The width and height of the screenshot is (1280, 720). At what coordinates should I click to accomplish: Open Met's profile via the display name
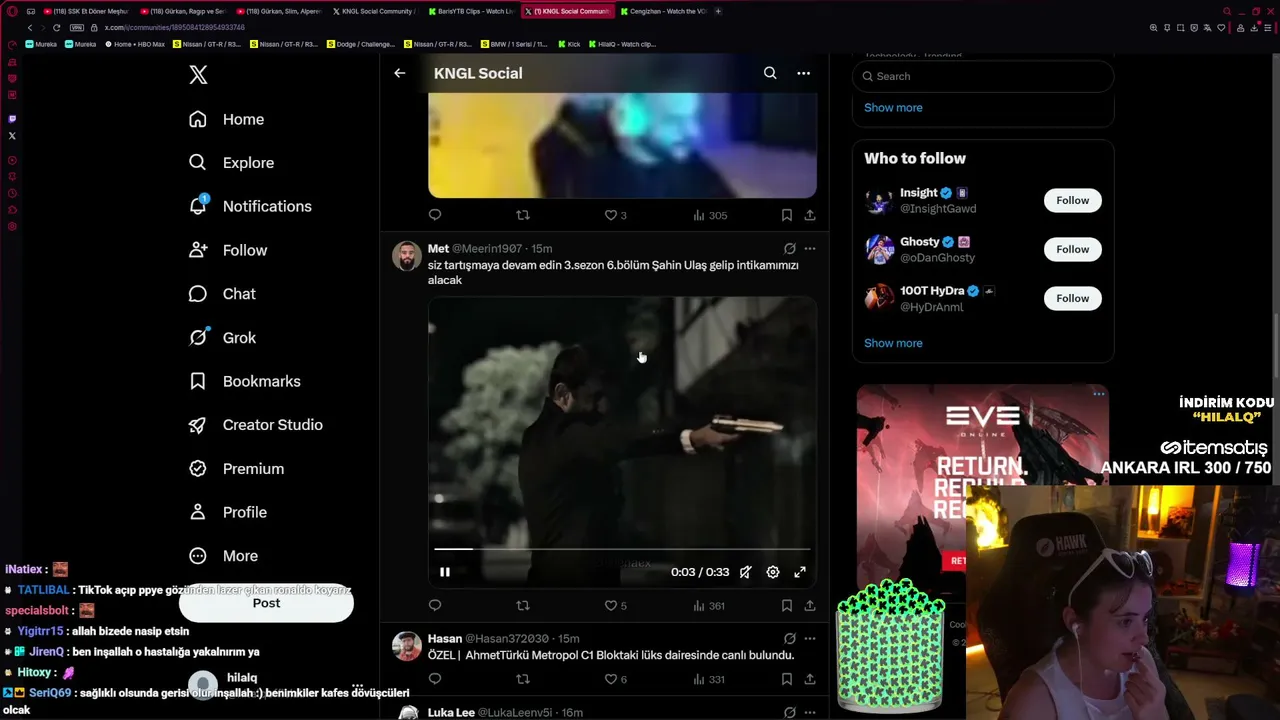click(438, 249)
